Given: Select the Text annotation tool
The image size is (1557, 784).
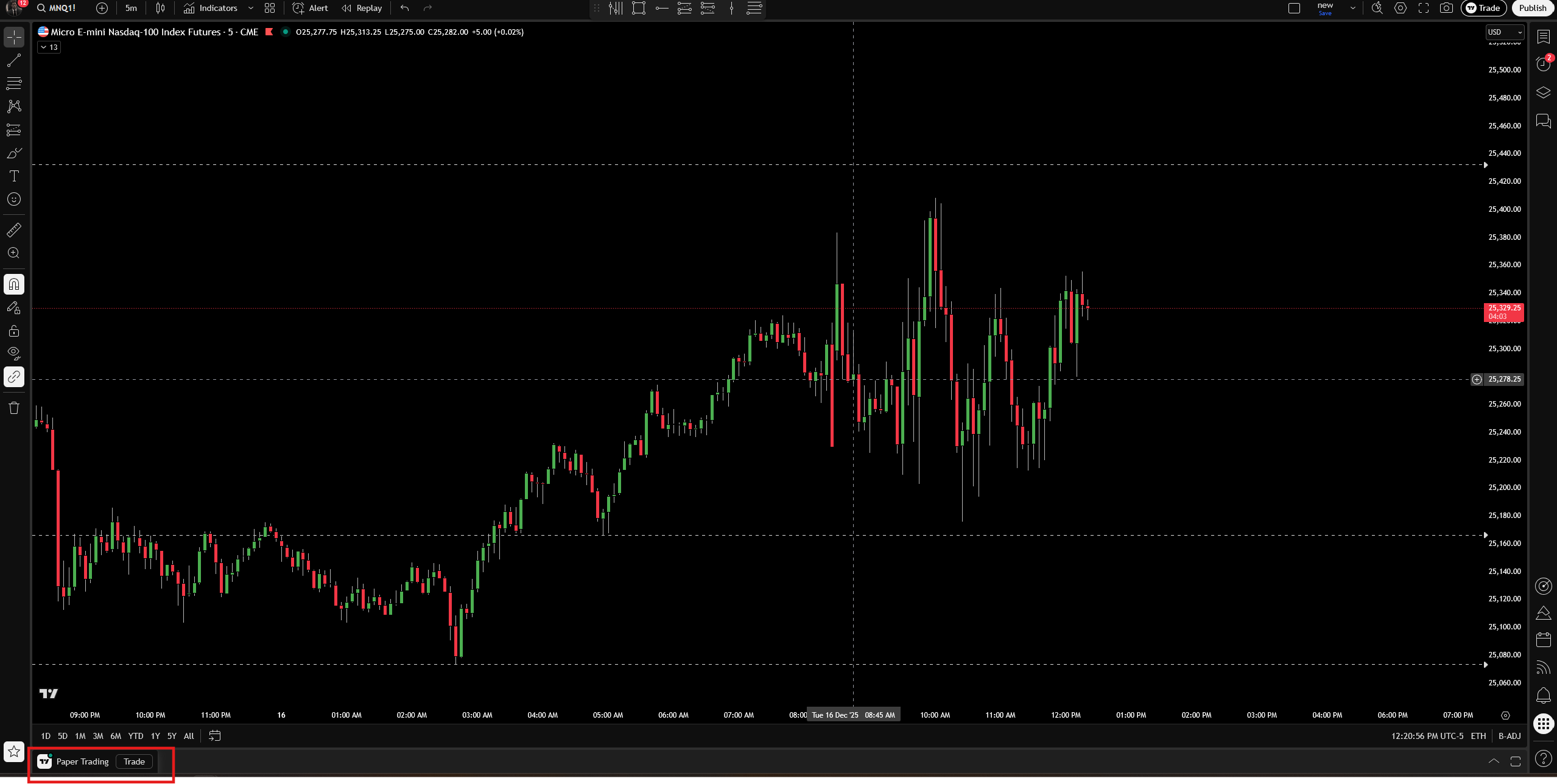Looking at the screenshot, I should [13, 177].
